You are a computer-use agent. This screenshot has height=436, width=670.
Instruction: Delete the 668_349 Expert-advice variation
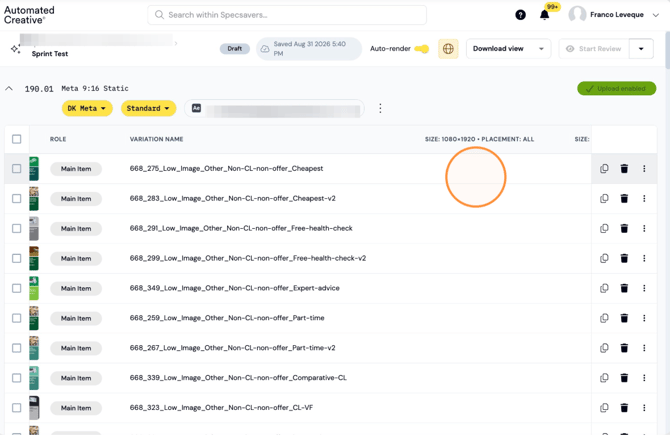(x=624, y=288)
